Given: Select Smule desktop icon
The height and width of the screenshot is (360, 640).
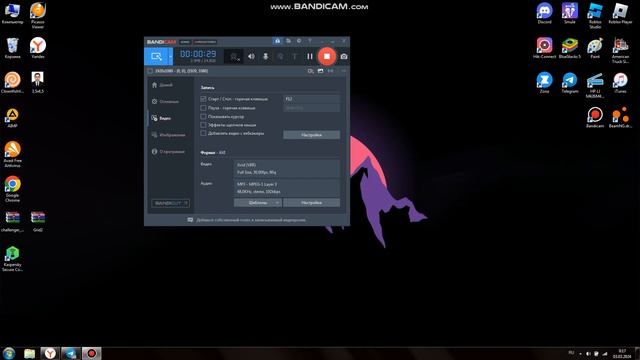Looking at the screenshot, I should point(570,13).
